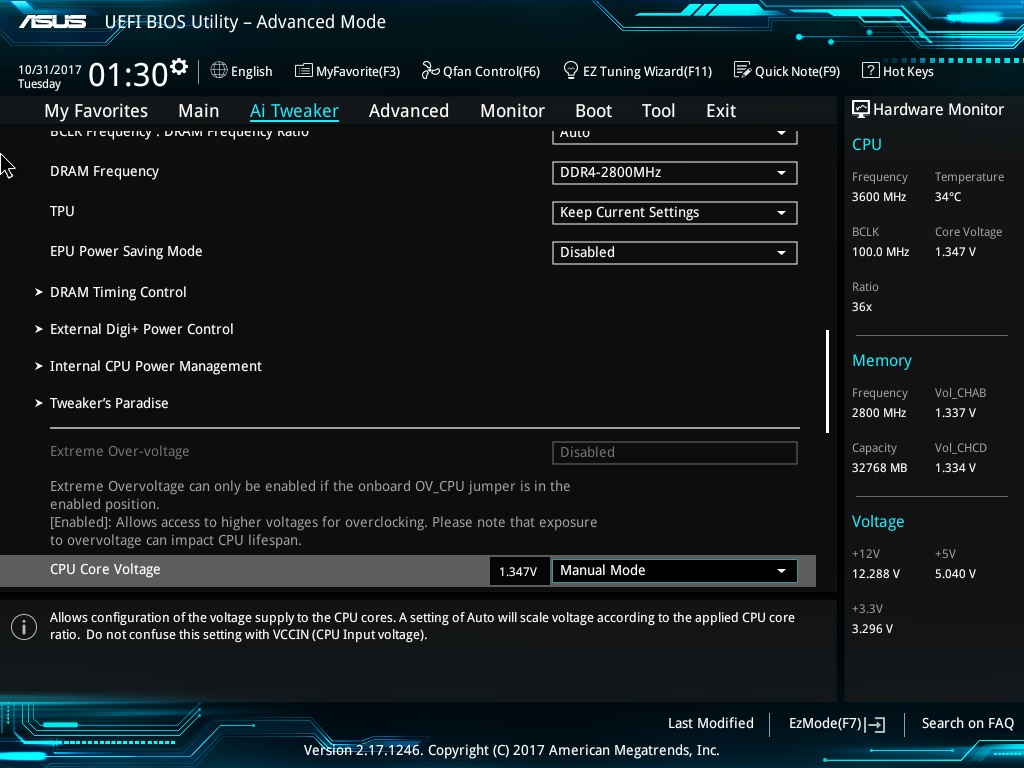Viewport: 1024px width, 768px height.
Task: Click Hot Keys label
Action: (x=908, y=71)
